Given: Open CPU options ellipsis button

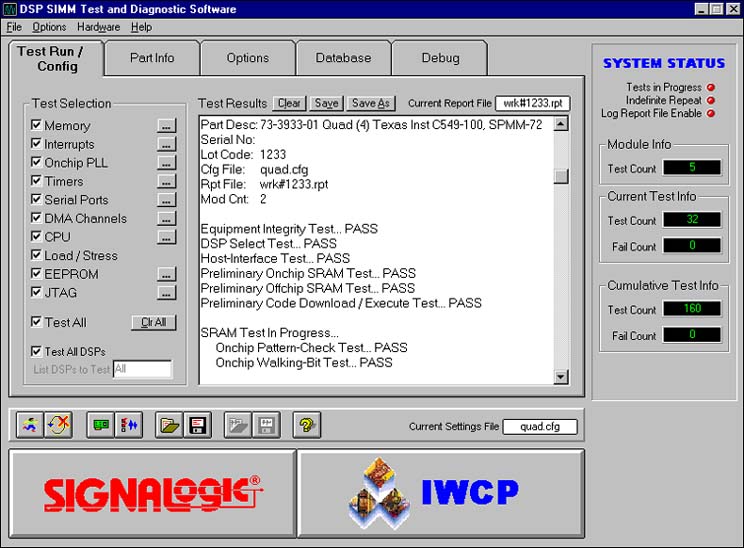Looking at the screenshot, I should [x=166, y=237].
